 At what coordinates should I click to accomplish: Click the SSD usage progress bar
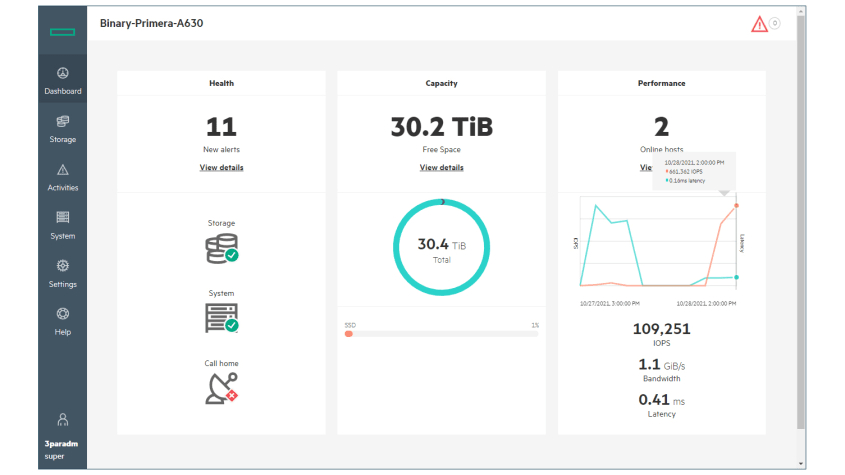[441, 334]
